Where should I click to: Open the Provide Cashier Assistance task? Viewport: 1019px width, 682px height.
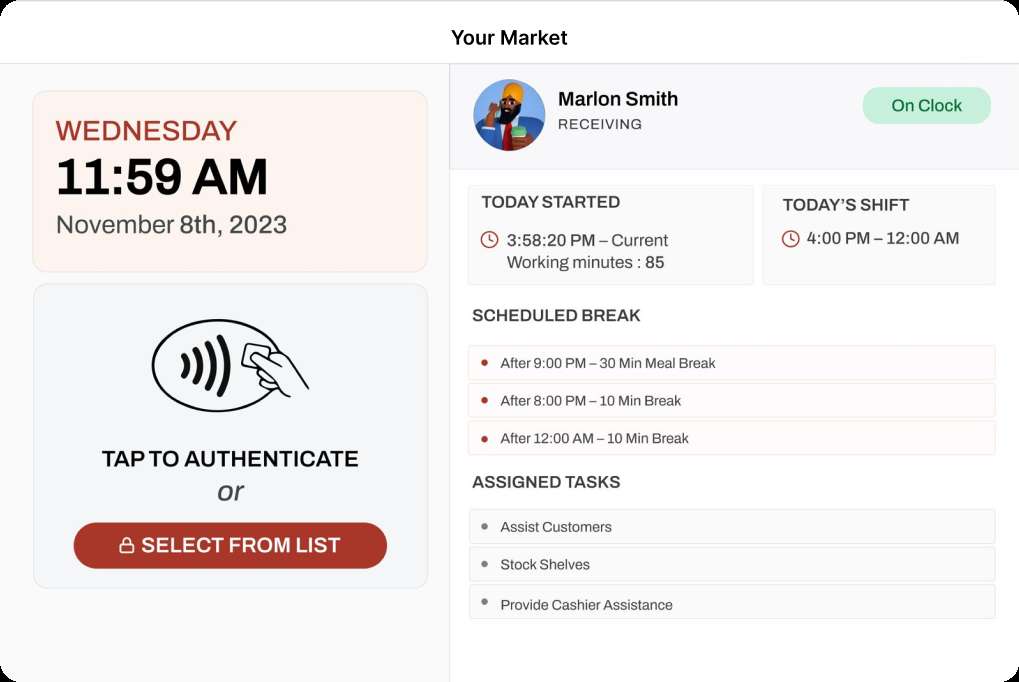click(732, 602)
